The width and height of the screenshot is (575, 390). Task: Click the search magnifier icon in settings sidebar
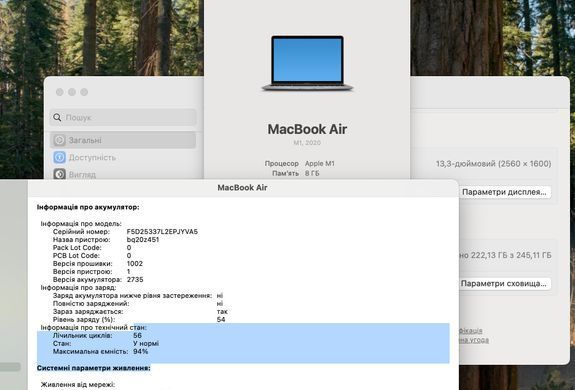pyautogui.click(x=57, y=117)
